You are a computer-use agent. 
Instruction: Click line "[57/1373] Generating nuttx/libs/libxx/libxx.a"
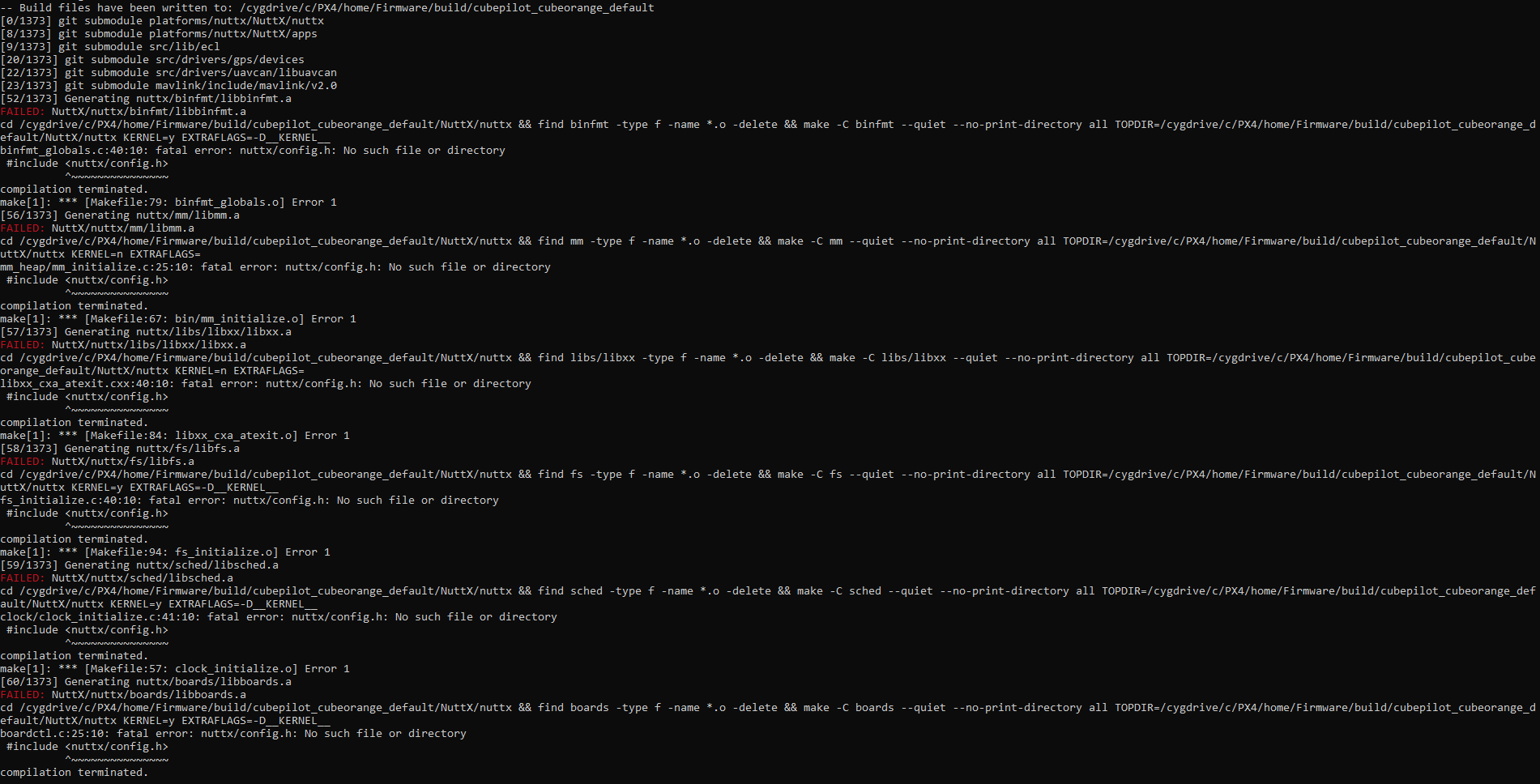tap(146, 331)
